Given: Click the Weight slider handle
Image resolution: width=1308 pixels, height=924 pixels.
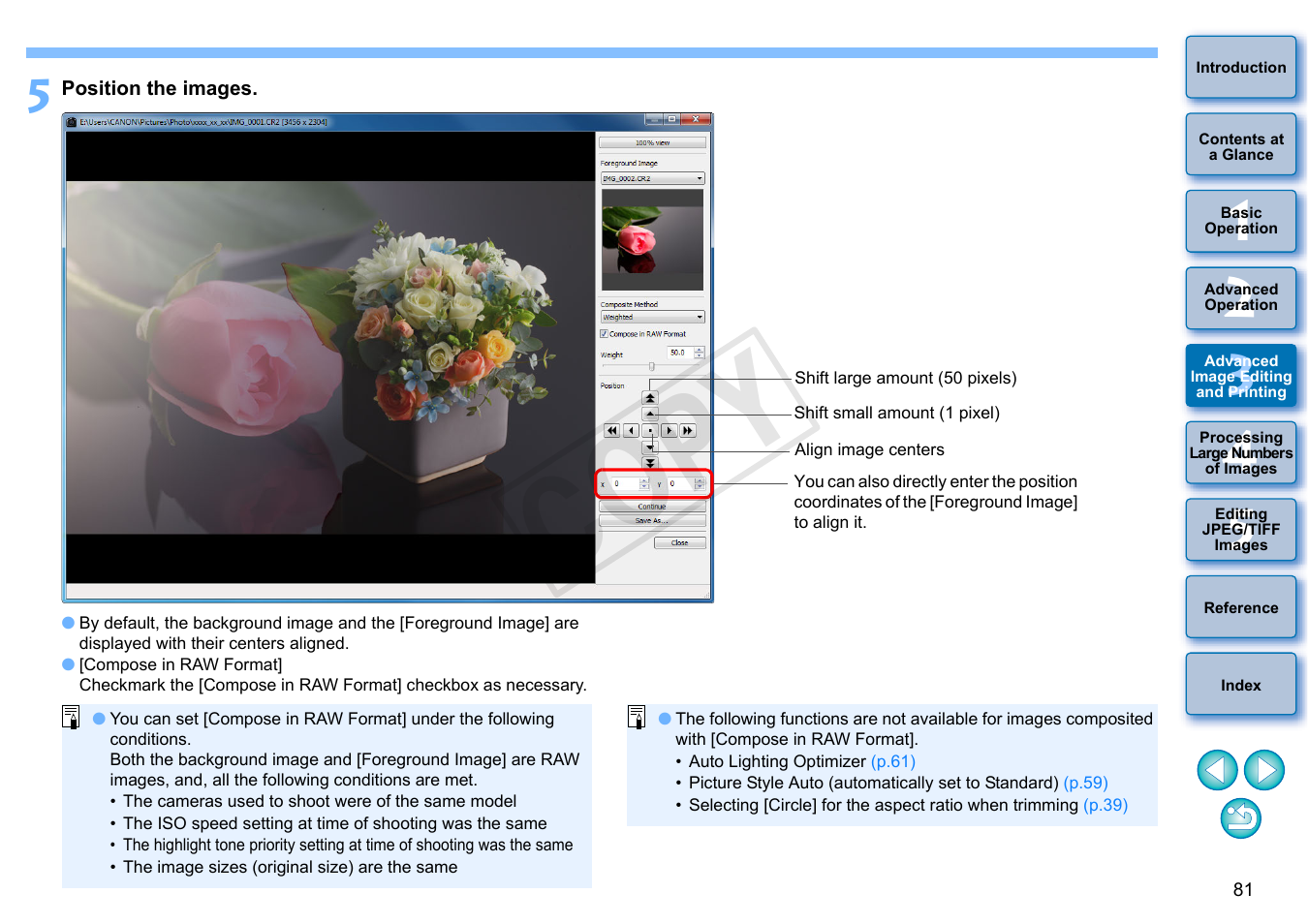Looking at the screenshot, I should pos(651,367).
